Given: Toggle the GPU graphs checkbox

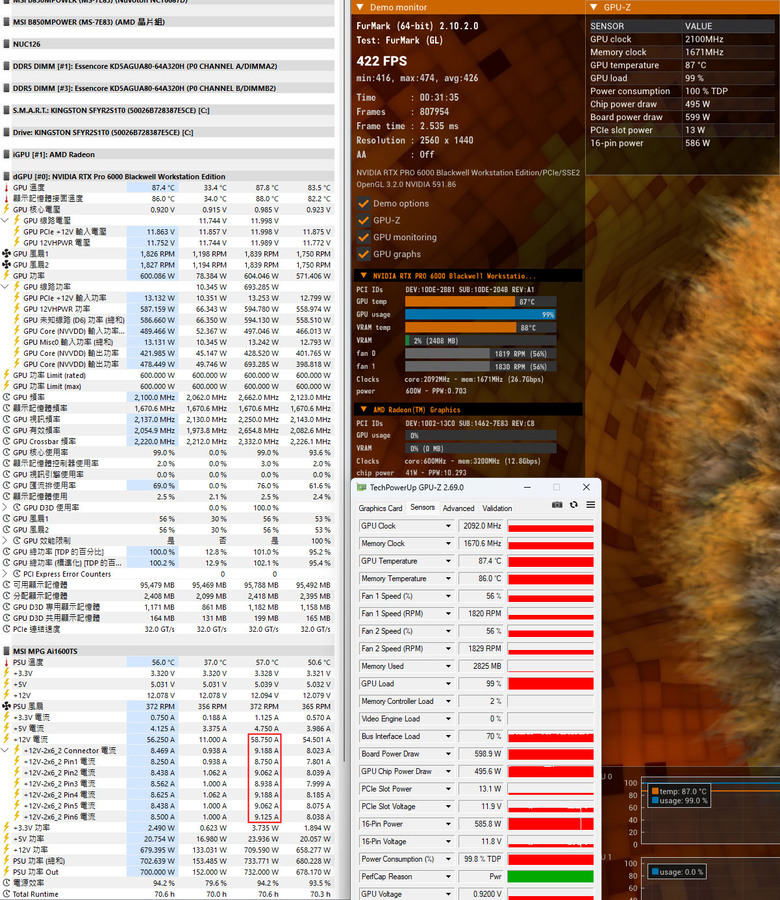Looking at the screenshot, I should 363,254.
